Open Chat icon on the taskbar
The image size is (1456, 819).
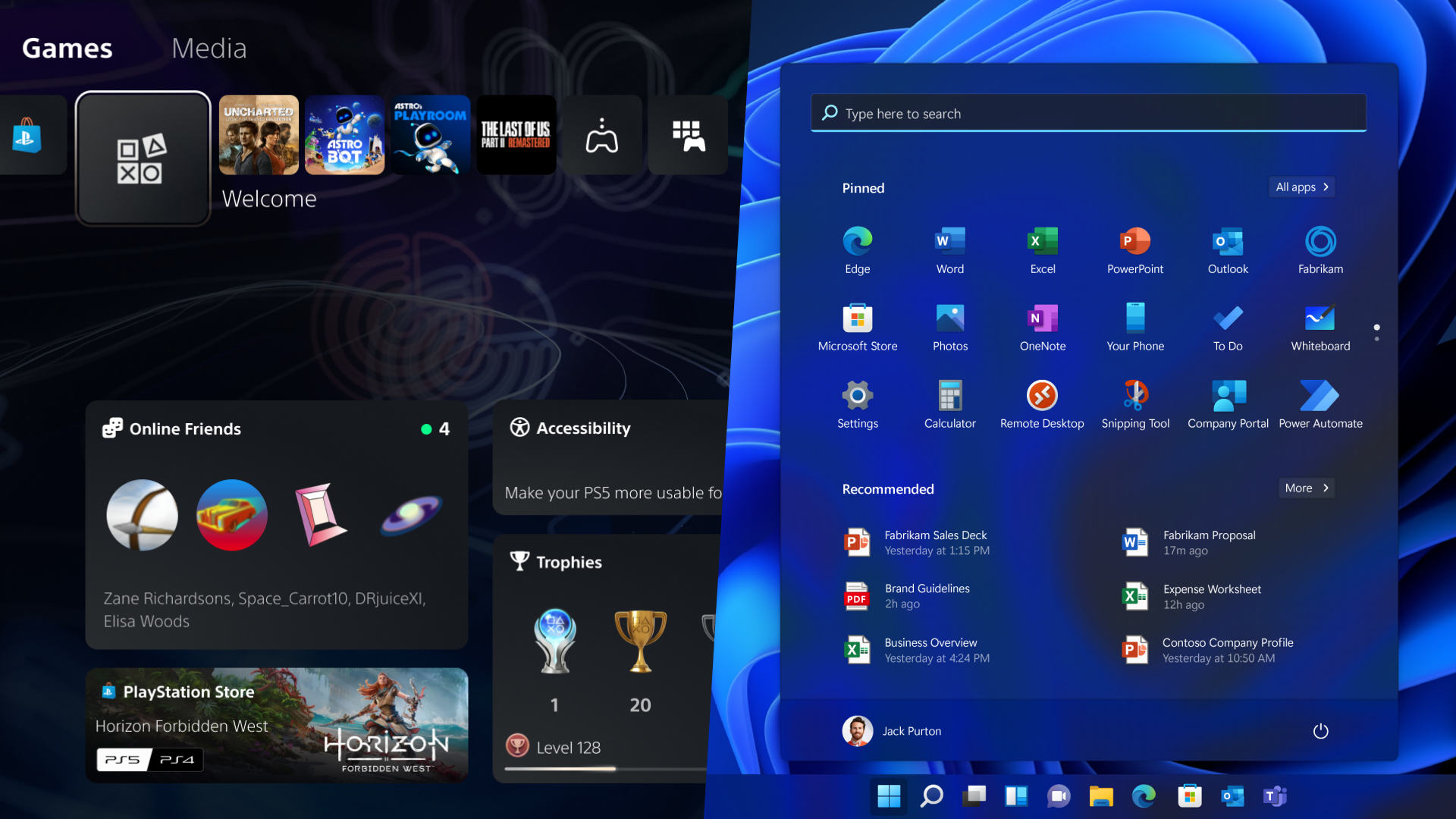click(x=1059, y=795)
